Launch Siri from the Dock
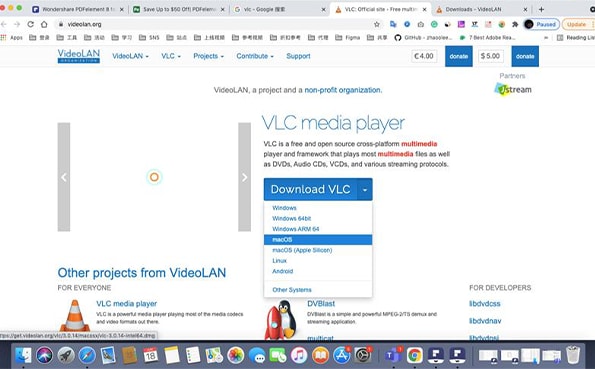 tap(44, 356)
